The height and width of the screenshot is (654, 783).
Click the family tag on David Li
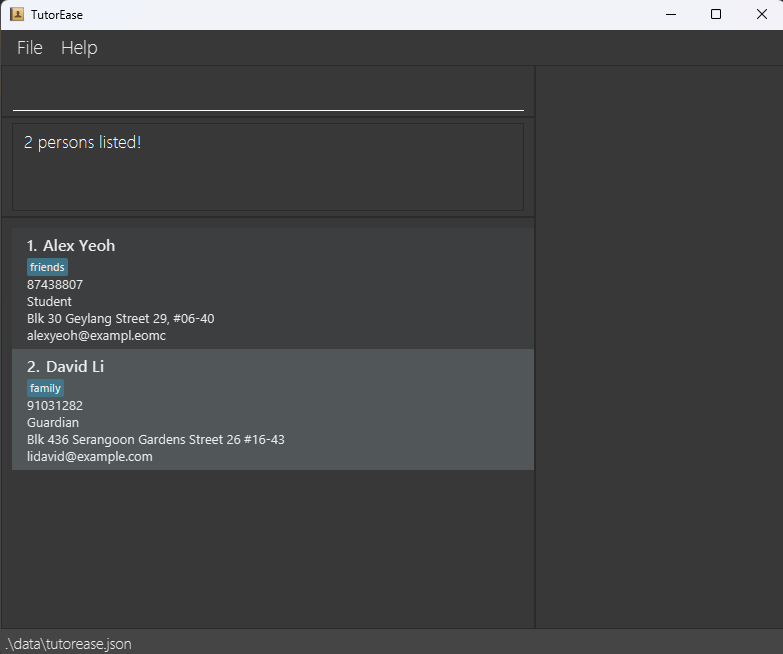45,388
